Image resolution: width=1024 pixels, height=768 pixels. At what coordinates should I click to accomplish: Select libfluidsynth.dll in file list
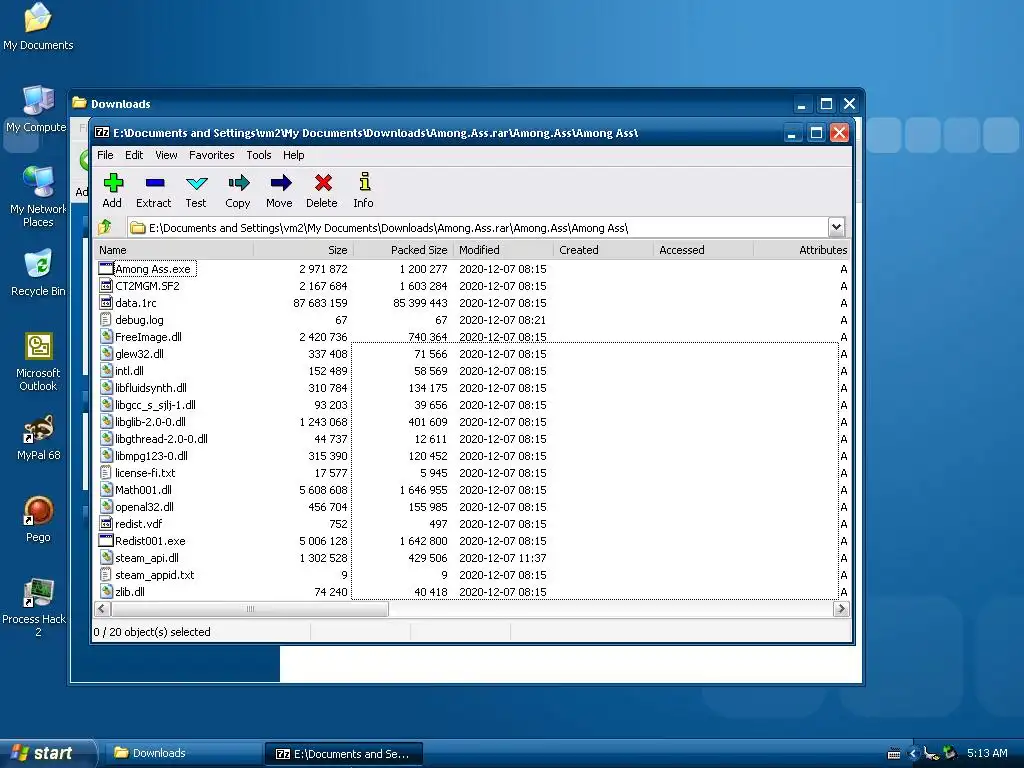pyautogui.click(x=150, y=387)
